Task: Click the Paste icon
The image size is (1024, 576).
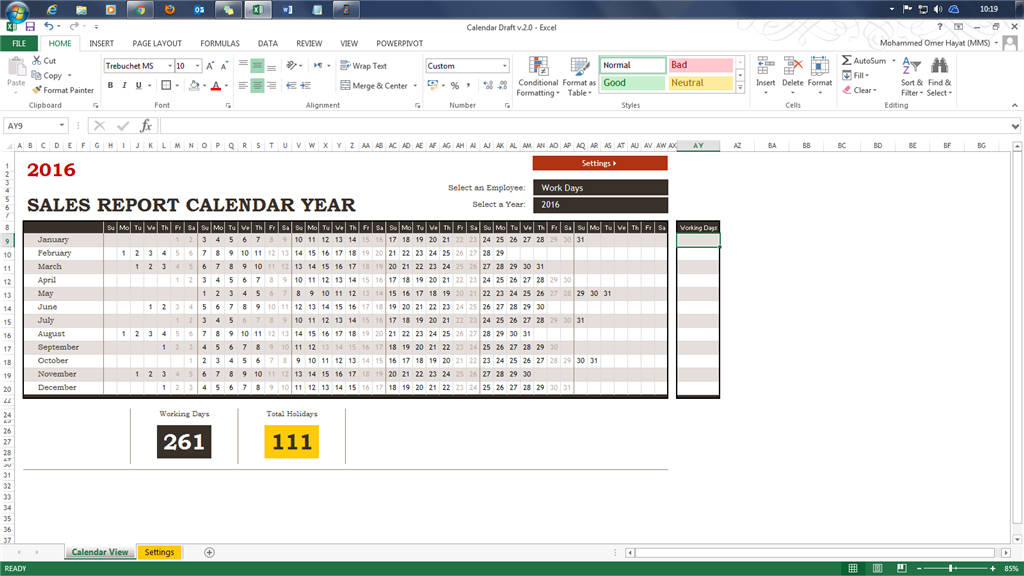Action: (x=16, y=67)
